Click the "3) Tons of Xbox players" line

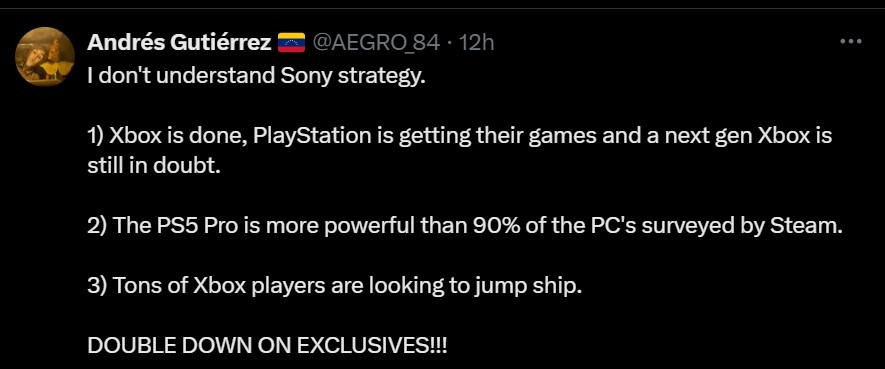pos(334,287)
